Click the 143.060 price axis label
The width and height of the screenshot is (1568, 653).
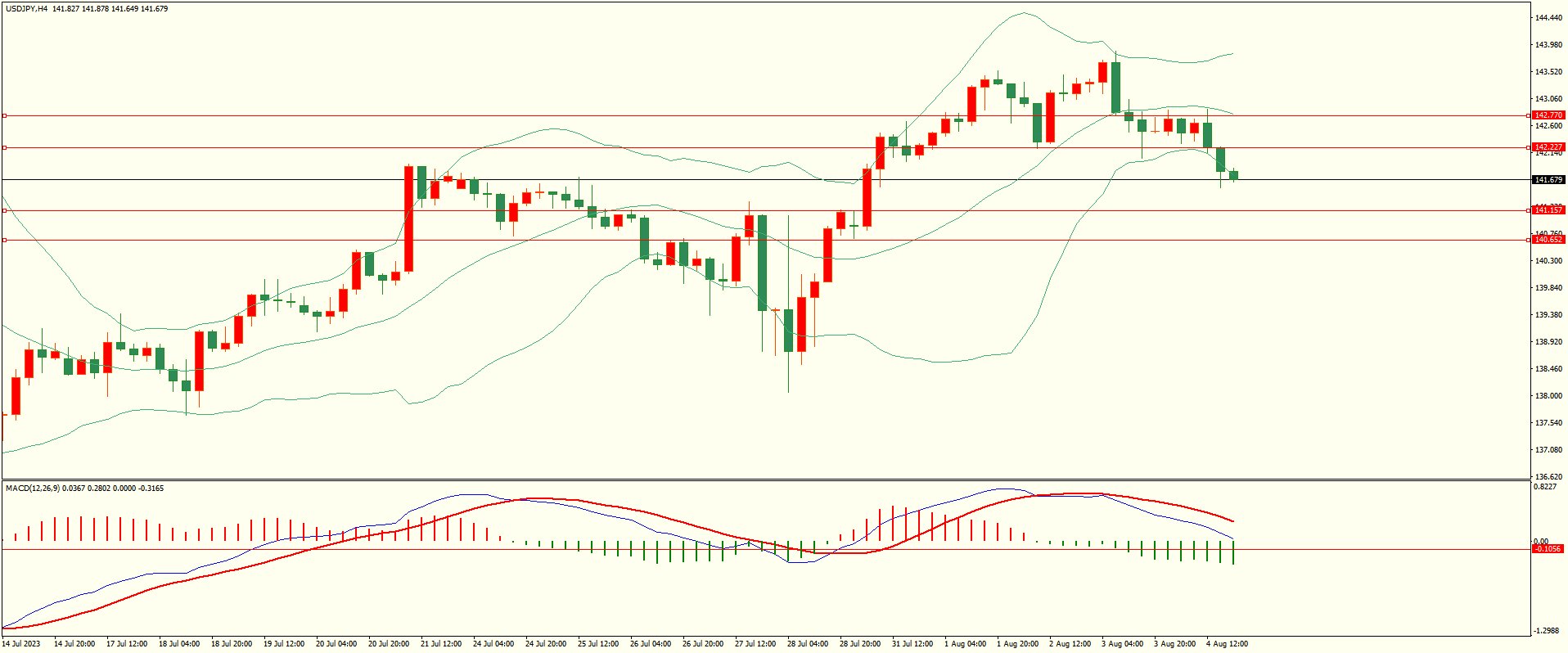point(1548,99)
